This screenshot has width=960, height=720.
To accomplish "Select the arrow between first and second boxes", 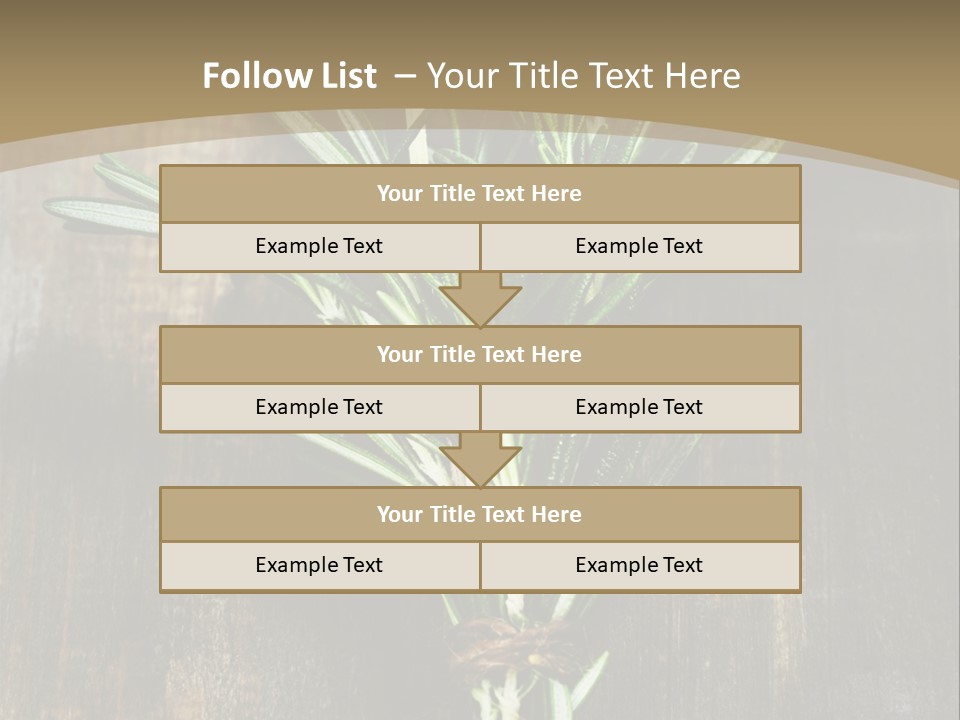I will tap(480, 300).
